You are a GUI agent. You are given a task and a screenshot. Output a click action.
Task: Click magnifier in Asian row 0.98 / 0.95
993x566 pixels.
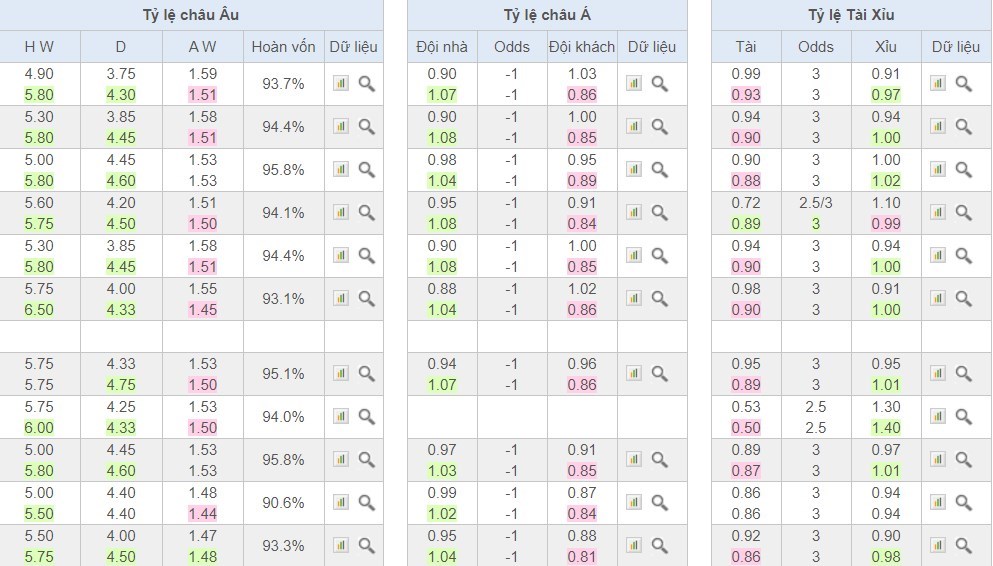pyautogui.click(x=660, y=170)
